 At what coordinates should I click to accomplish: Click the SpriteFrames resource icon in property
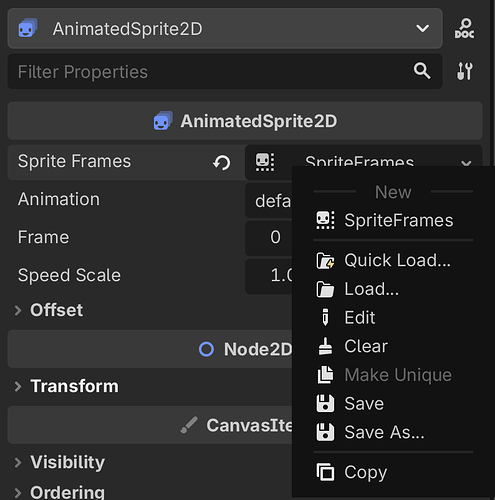(x=265, y=162)
